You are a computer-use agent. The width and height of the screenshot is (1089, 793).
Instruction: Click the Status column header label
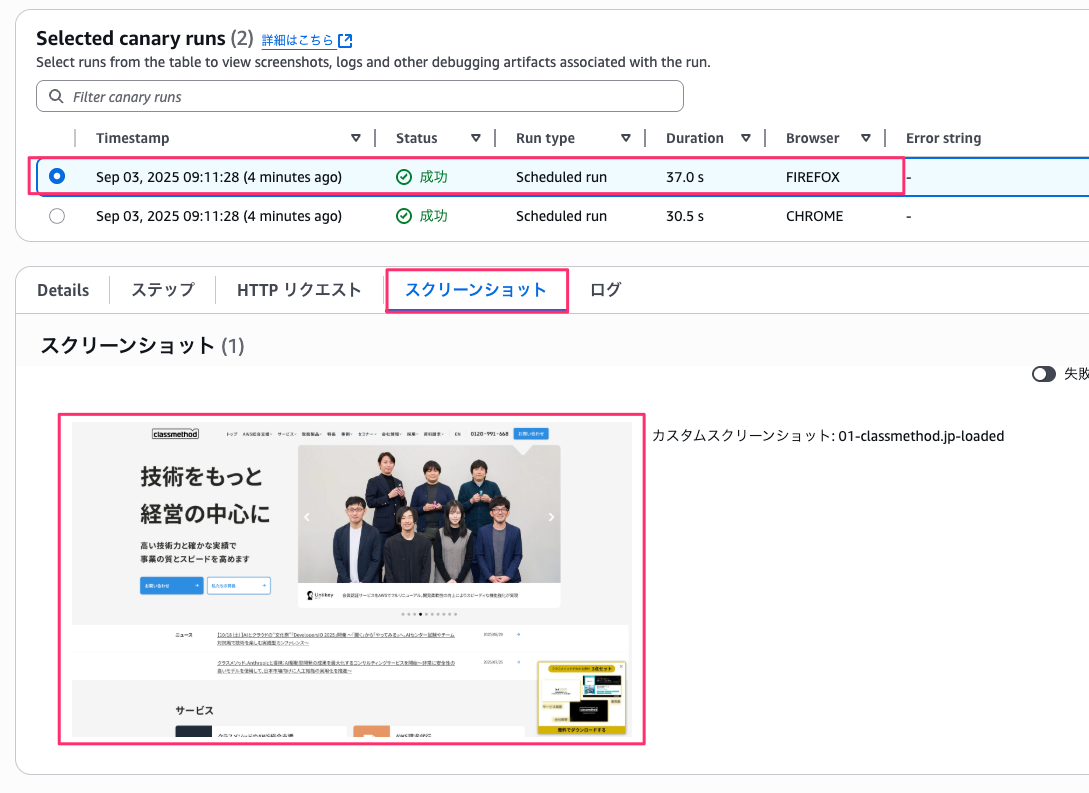click(417, 138)
